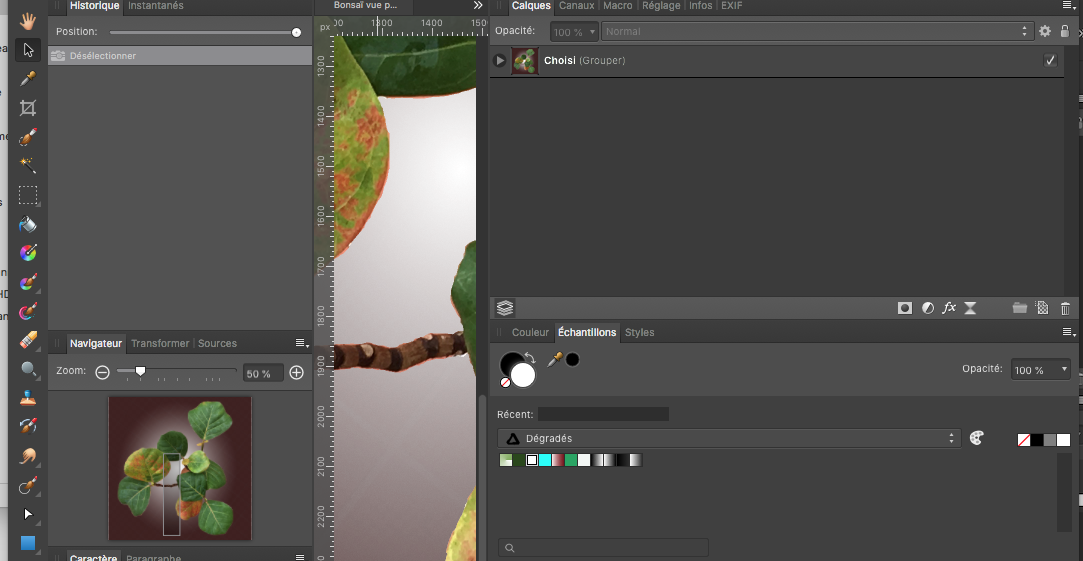Open the Normal blend mode dropdown
Screen dimensions: 1083x561
tap(816, 32)
